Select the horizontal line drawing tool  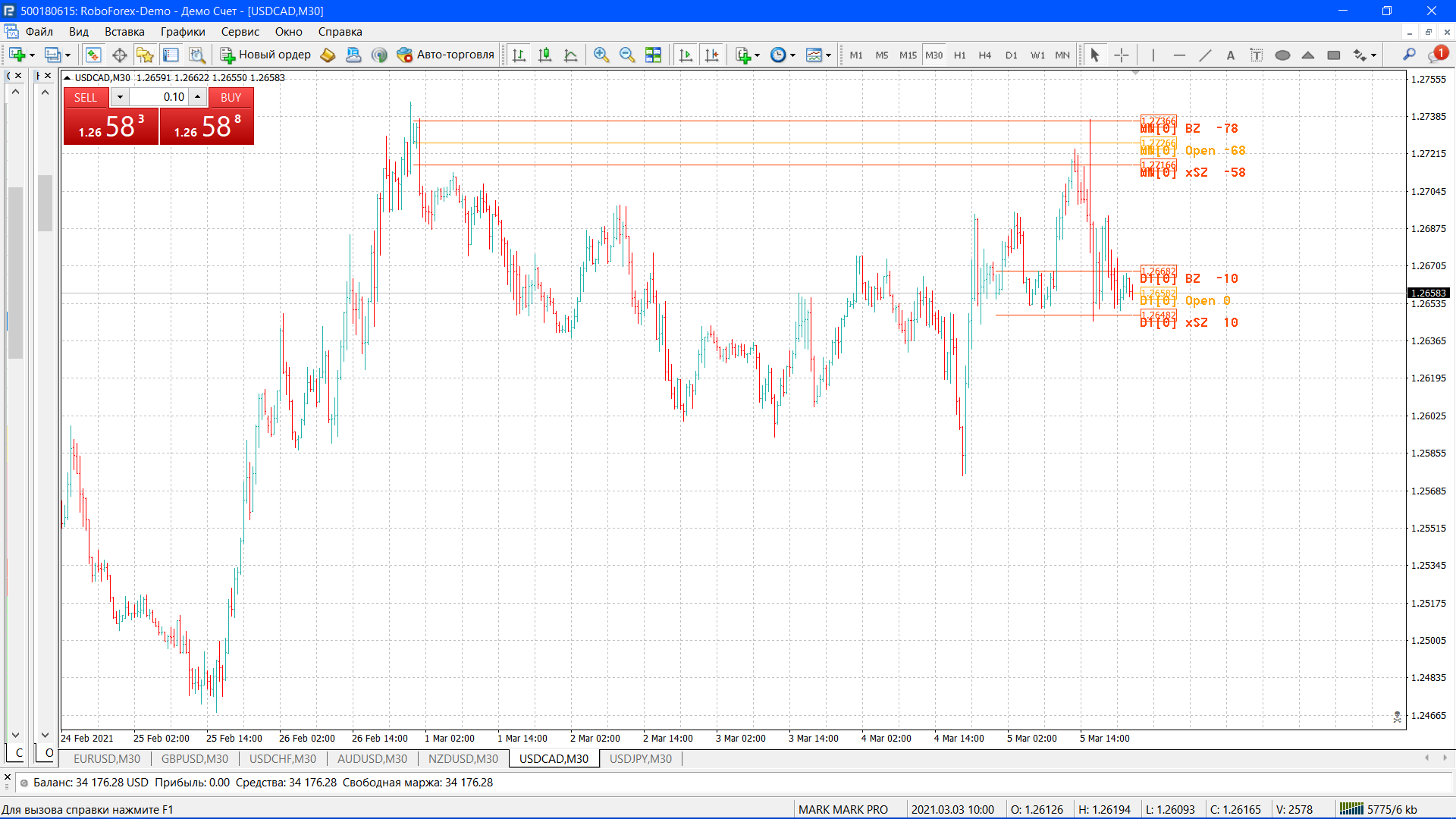(1178, 55)
